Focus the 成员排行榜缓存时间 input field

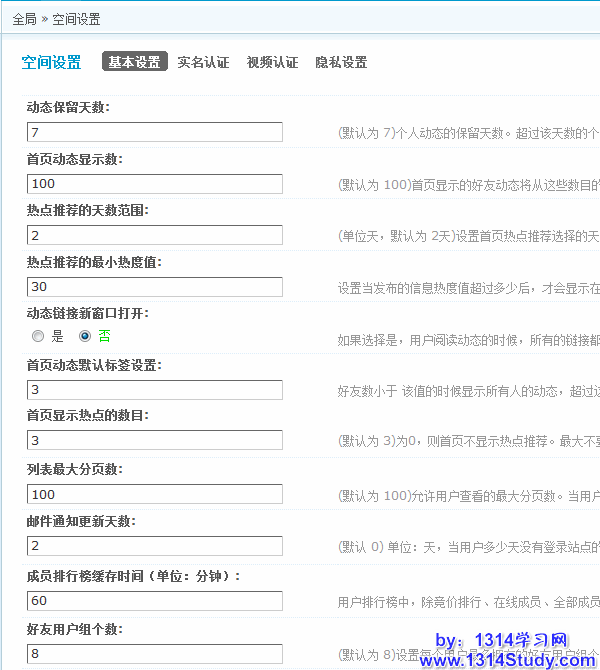[155, 601]
